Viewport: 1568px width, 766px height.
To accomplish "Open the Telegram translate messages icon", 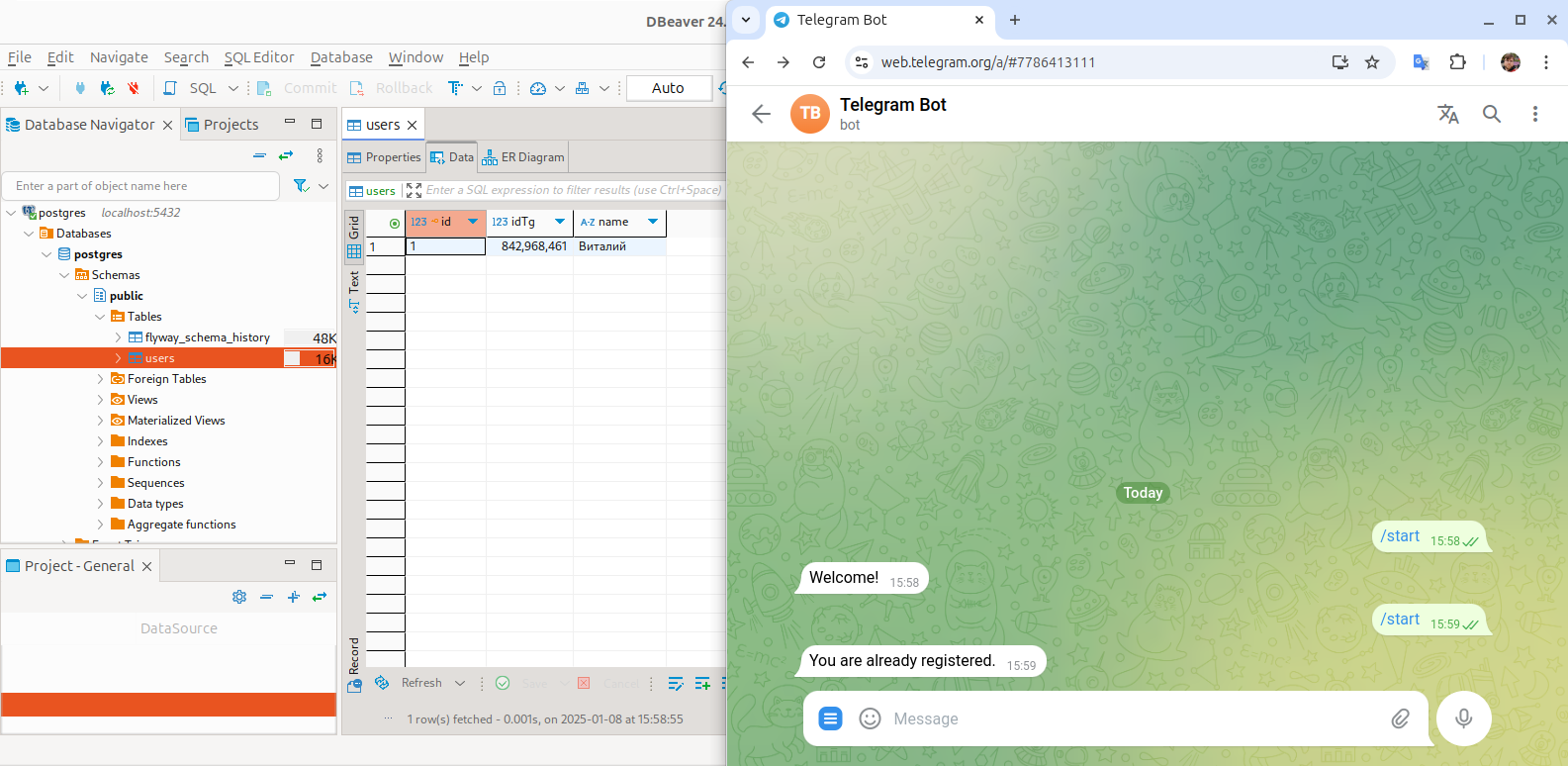I will 1448,114.
